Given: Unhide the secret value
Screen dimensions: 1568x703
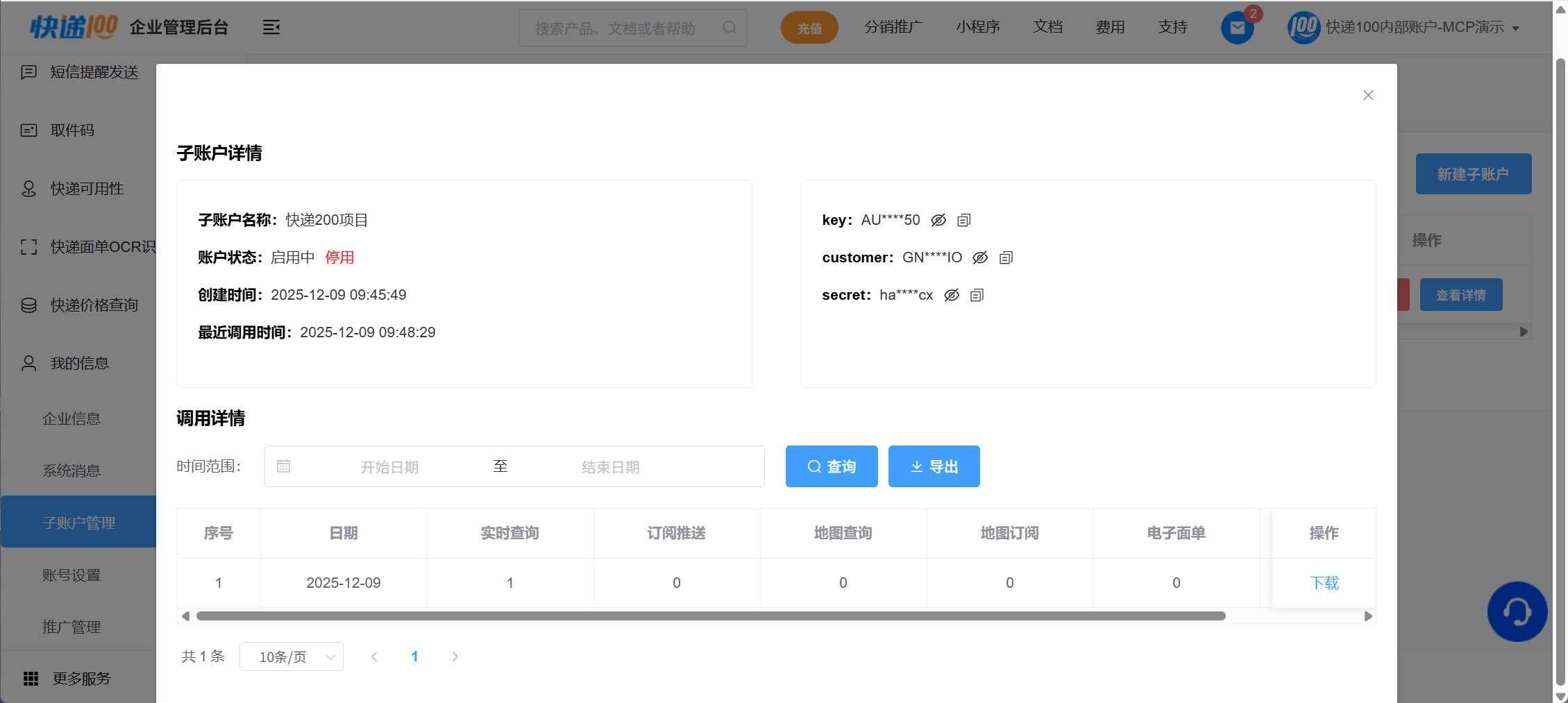Looking at the screenshot, I should [952, 295].
